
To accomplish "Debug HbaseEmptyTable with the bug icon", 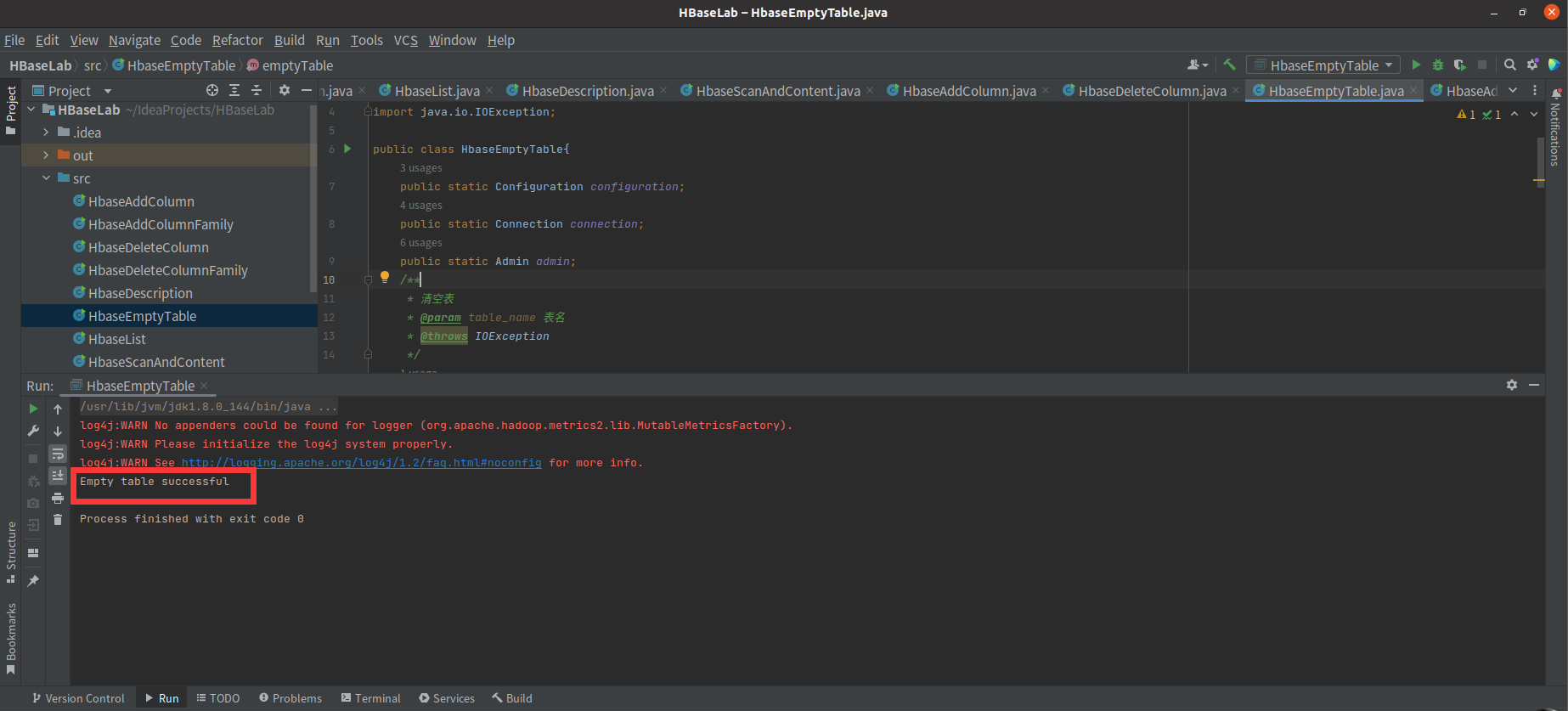I will [x=1438, y=65].
